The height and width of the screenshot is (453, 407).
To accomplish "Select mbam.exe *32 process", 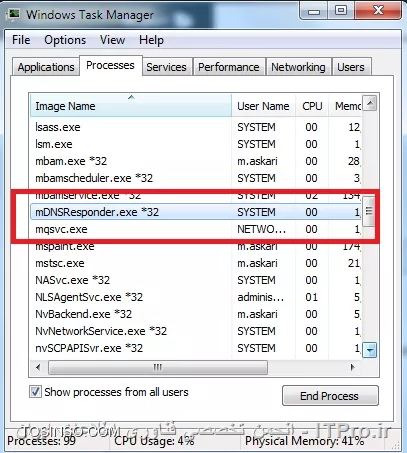I will [196, 161].
